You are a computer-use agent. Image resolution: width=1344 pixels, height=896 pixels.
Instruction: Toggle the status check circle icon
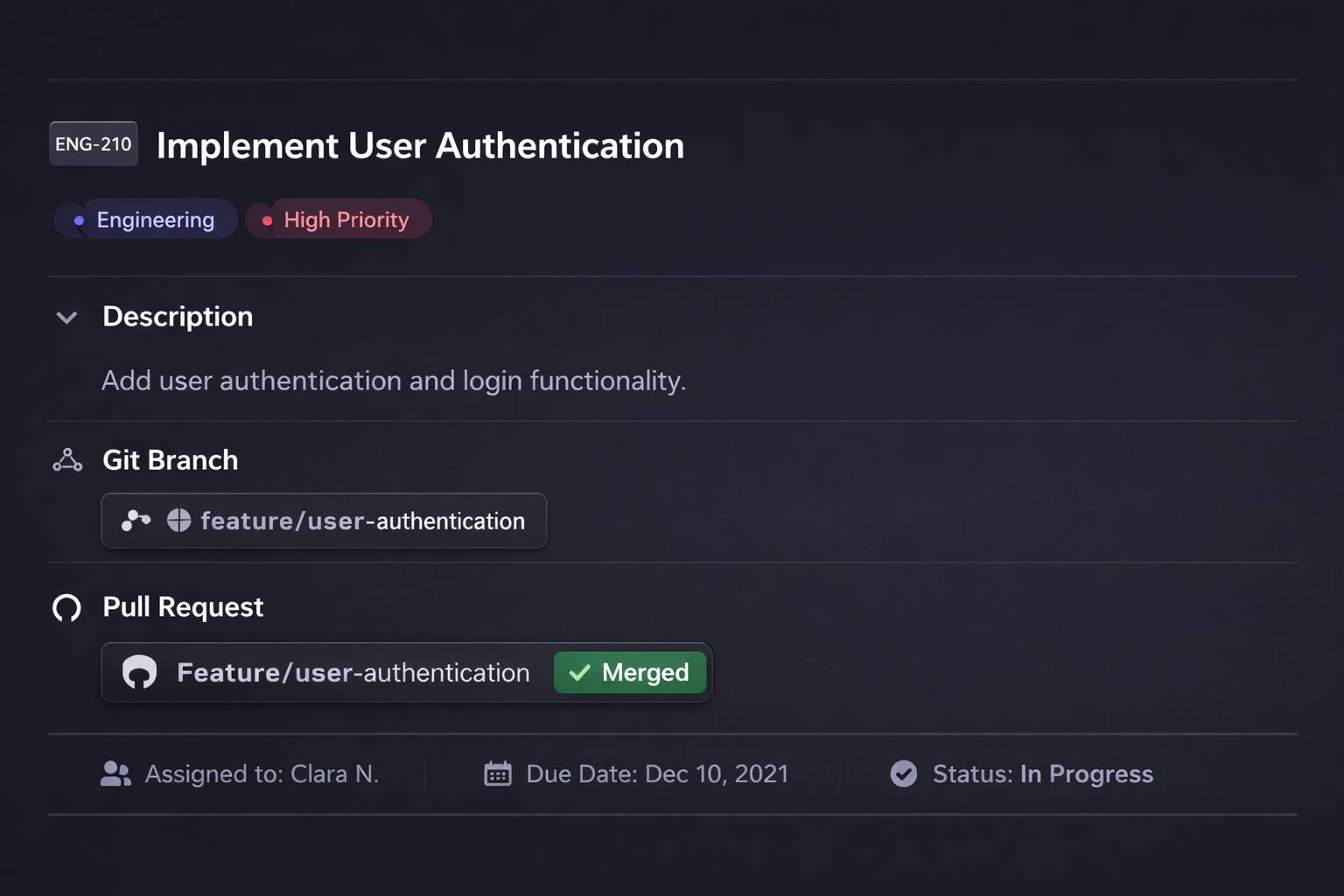click(903, 773)
